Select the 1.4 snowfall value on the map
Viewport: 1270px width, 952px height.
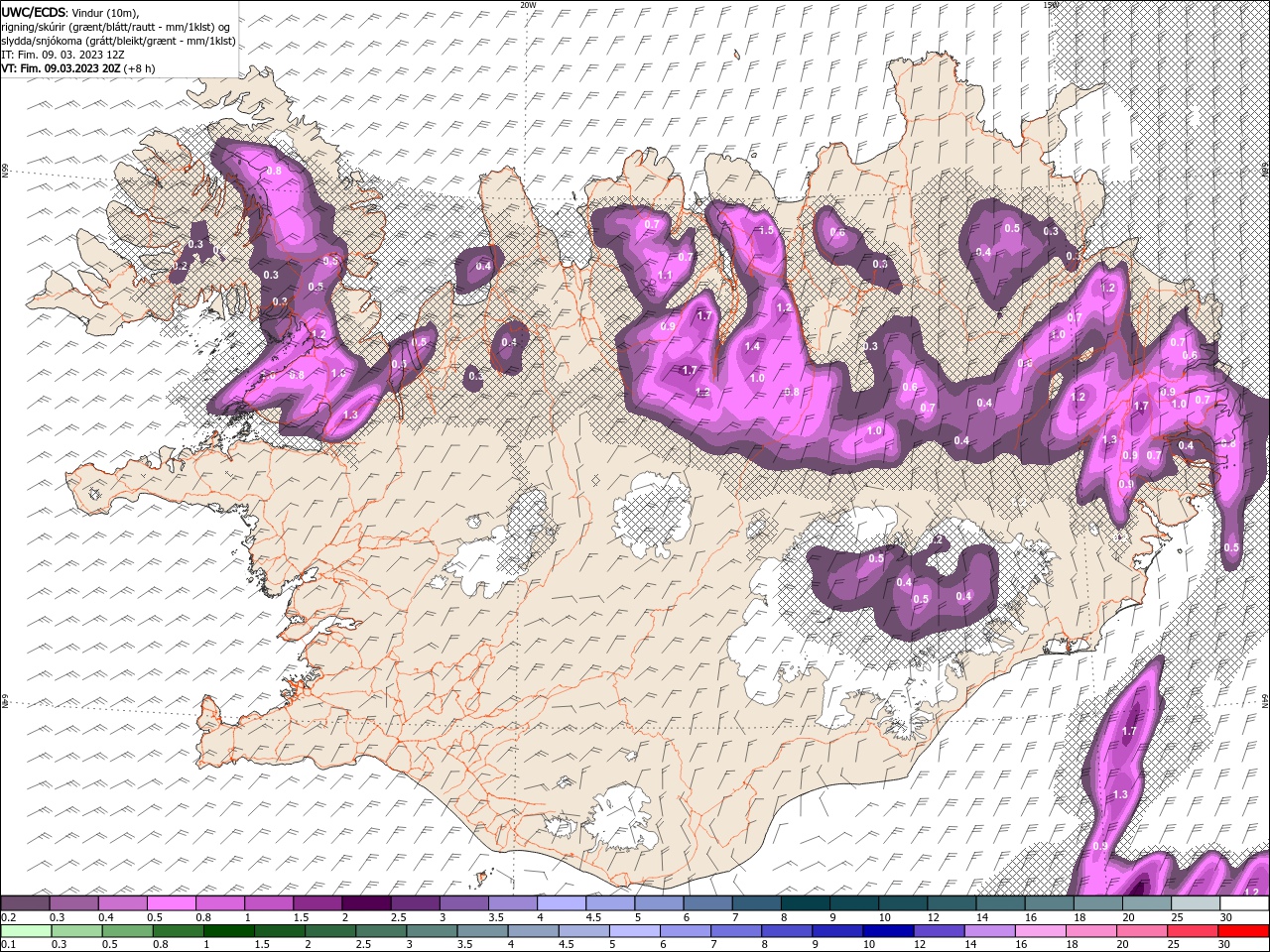752,347
